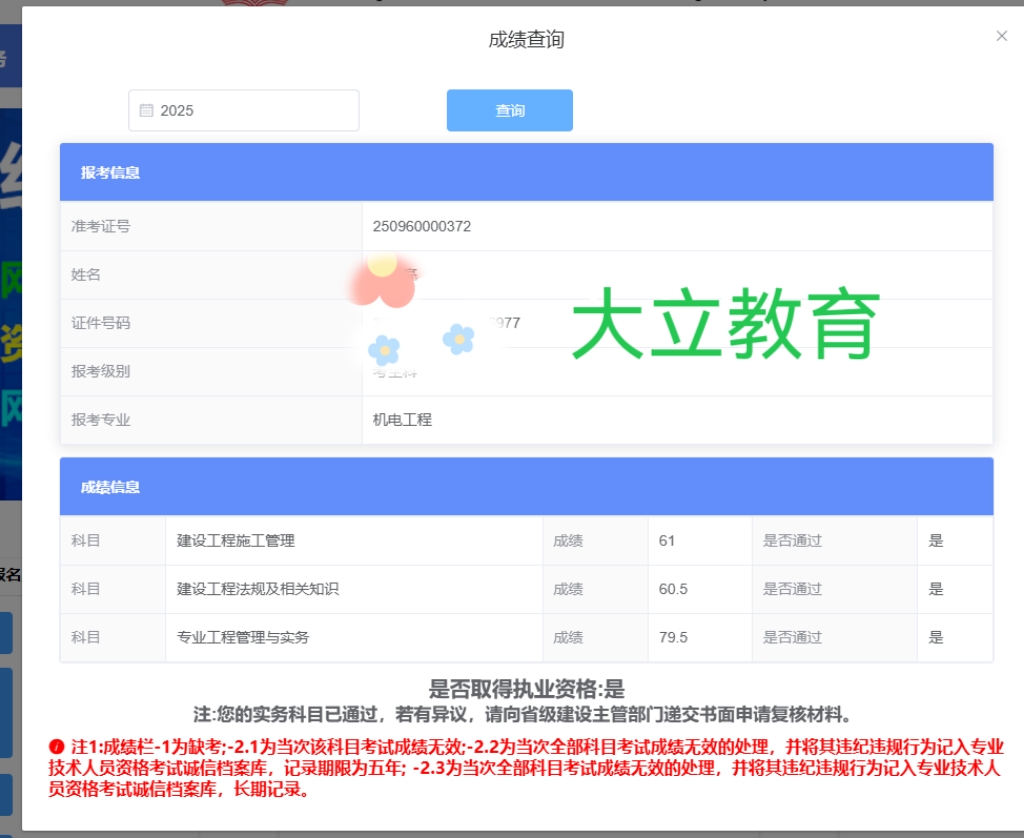Viewport: 1024px width, 838px height.
Task: Select the 报考信息 section header
Action: pyautogui.click(x=526, y=172)
